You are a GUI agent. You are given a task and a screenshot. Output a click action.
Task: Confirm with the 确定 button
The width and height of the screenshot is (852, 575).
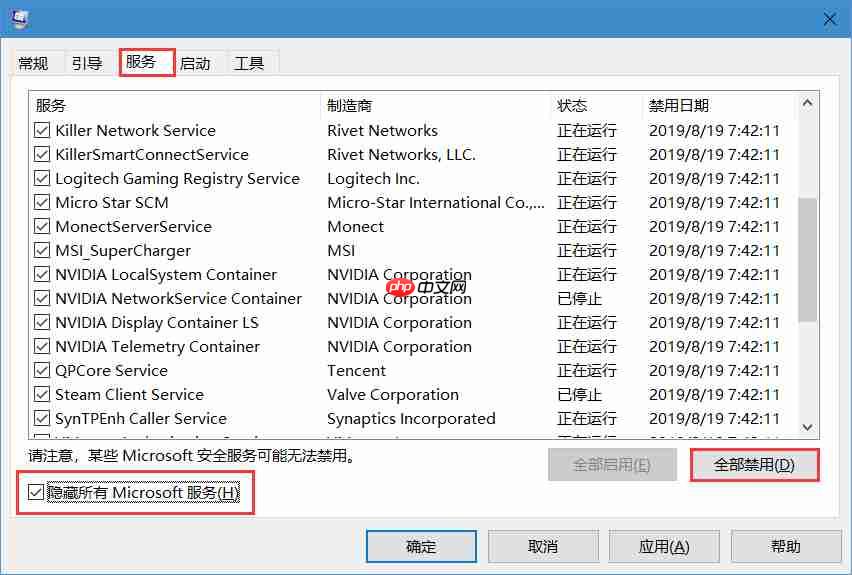point(421,546)
